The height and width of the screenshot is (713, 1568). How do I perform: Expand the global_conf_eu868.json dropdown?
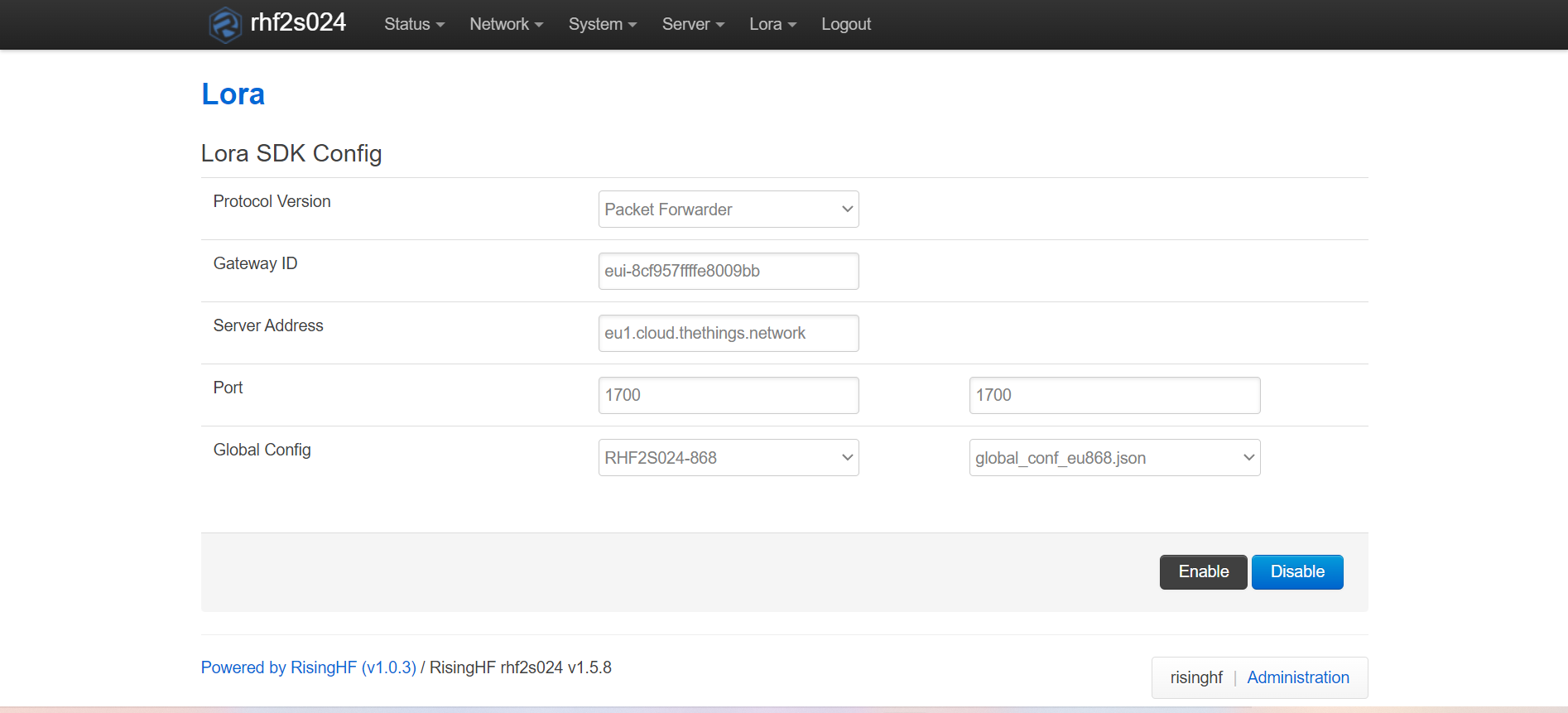(x=1113, y=458)
